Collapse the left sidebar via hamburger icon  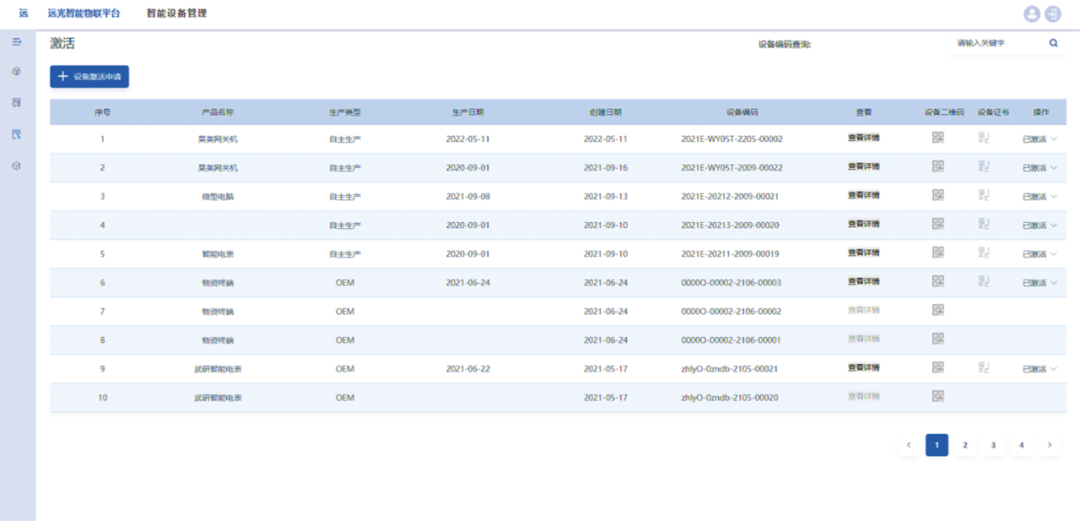[x=16, y=42]
